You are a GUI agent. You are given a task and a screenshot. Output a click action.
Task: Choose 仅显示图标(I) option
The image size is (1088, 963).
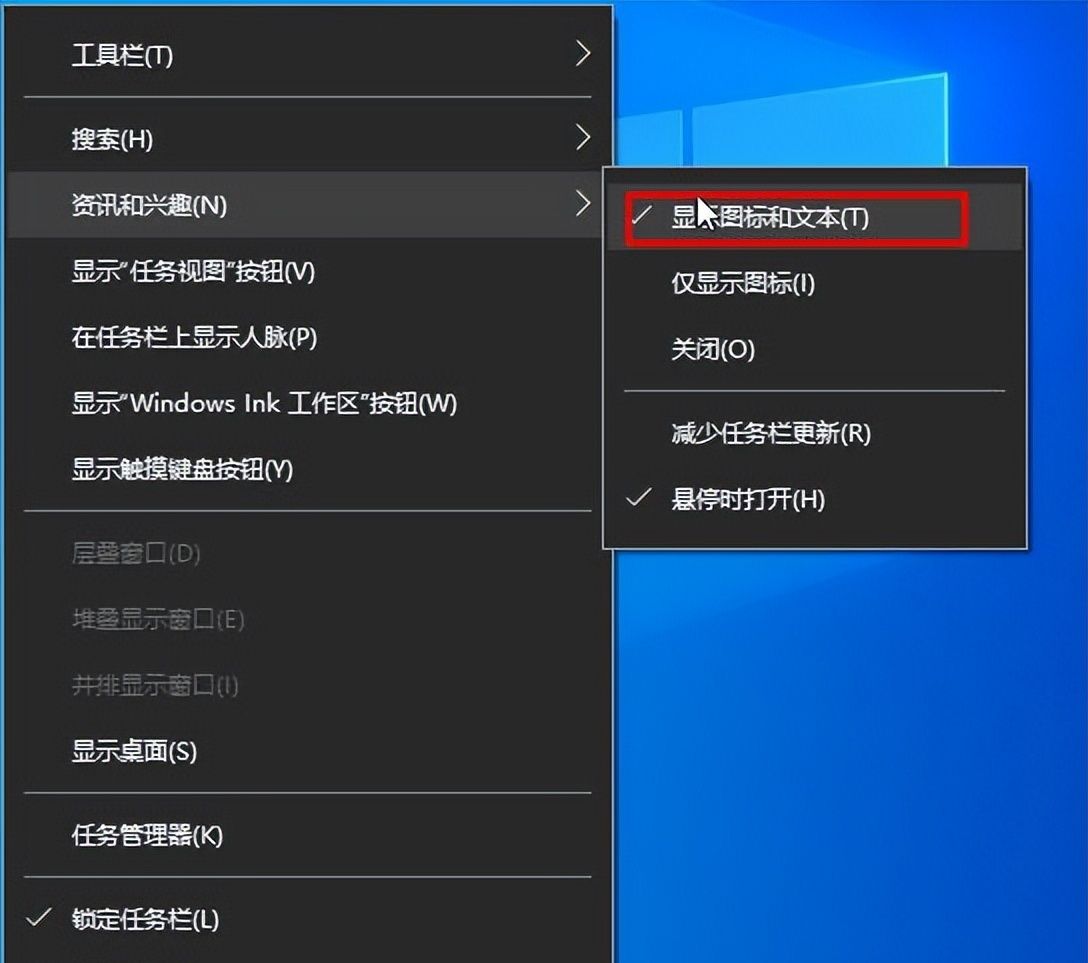(815, 283)
